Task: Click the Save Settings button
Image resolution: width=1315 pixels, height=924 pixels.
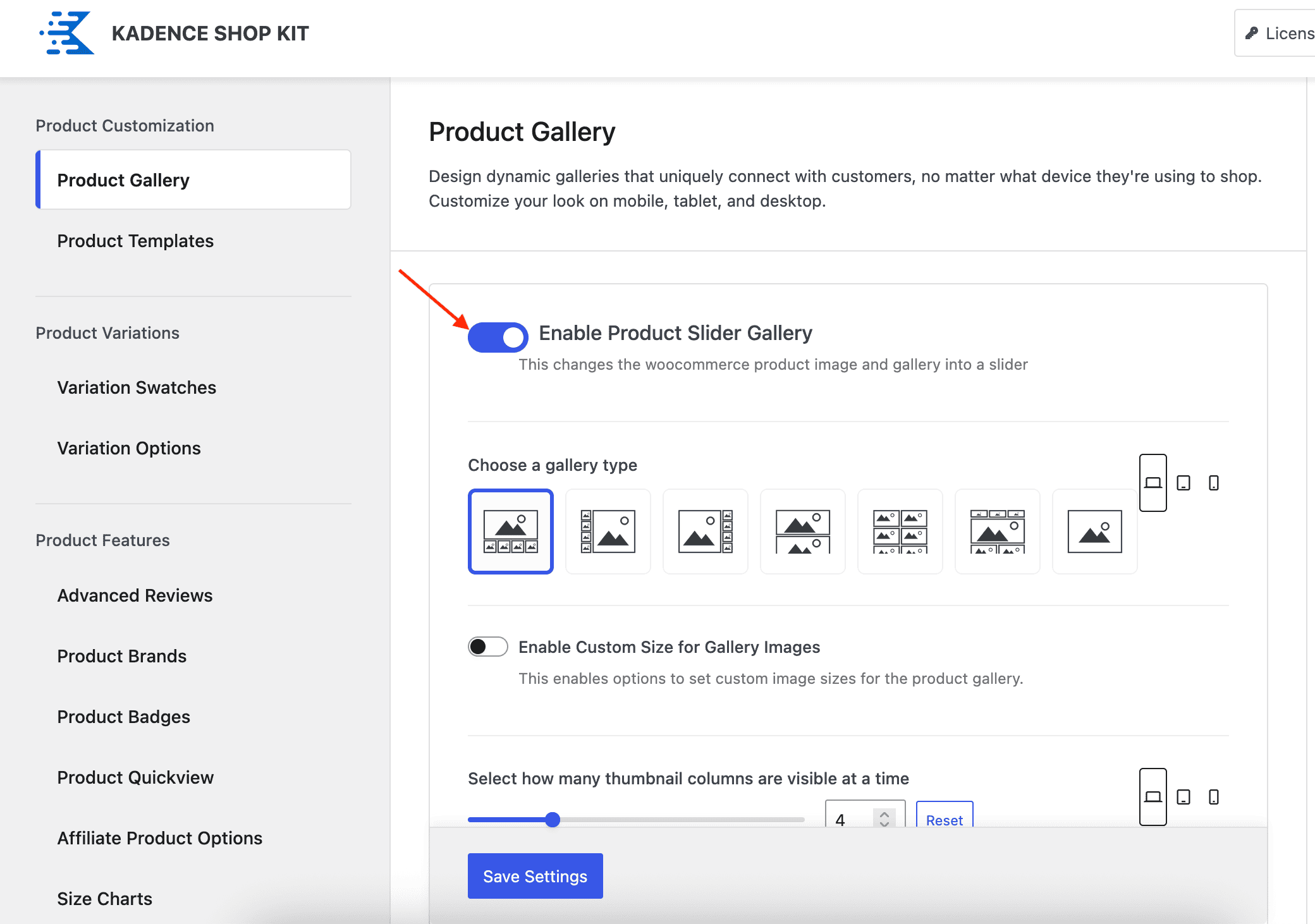Action: click(535, 876)
